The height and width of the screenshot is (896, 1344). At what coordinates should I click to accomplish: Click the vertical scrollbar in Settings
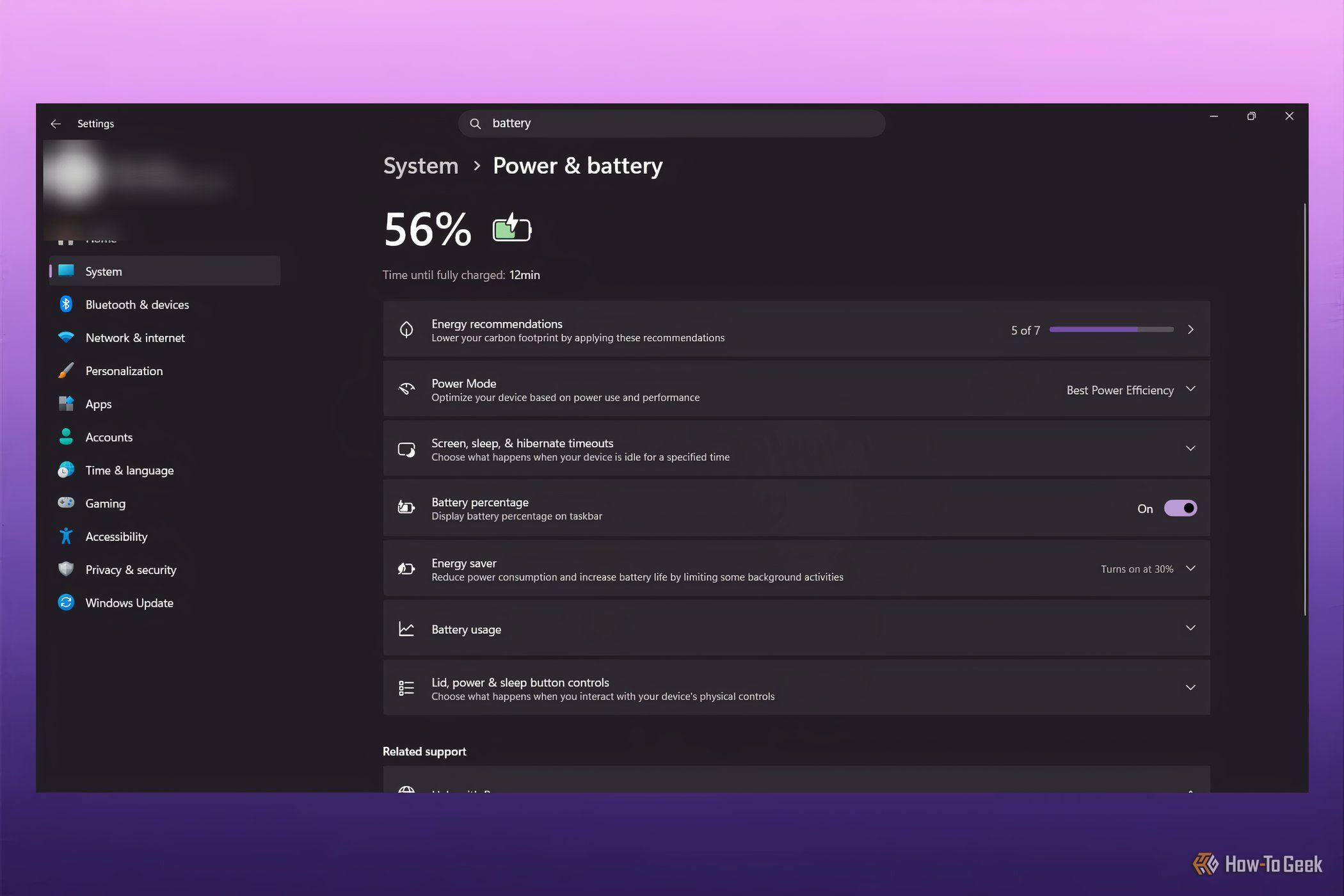(x=1304, y=410)
